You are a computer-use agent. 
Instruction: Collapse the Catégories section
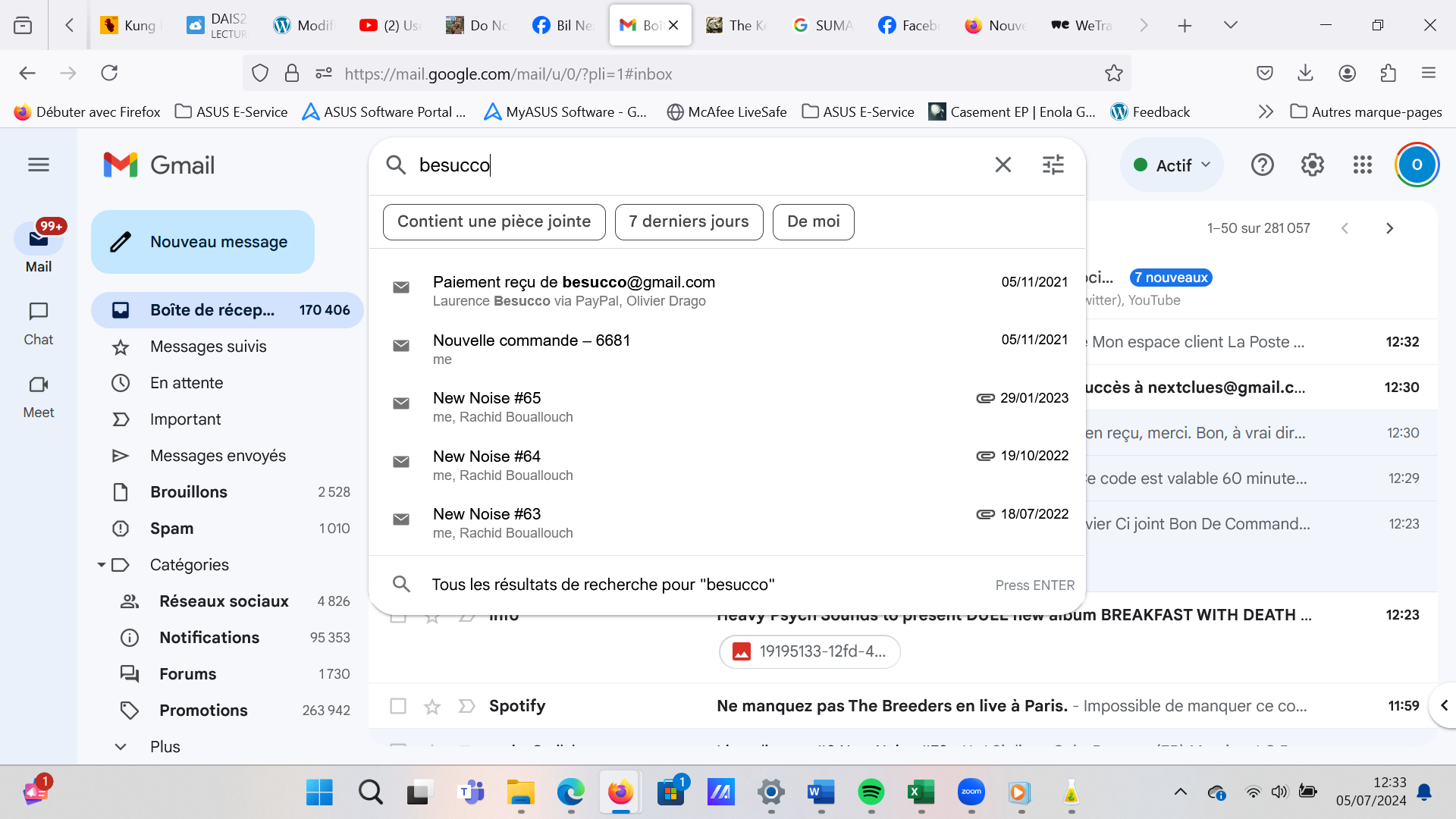(101, 565)
